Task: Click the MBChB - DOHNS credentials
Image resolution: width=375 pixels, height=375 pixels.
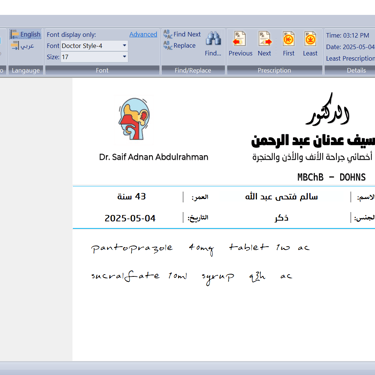Action: tap(332, 177)
